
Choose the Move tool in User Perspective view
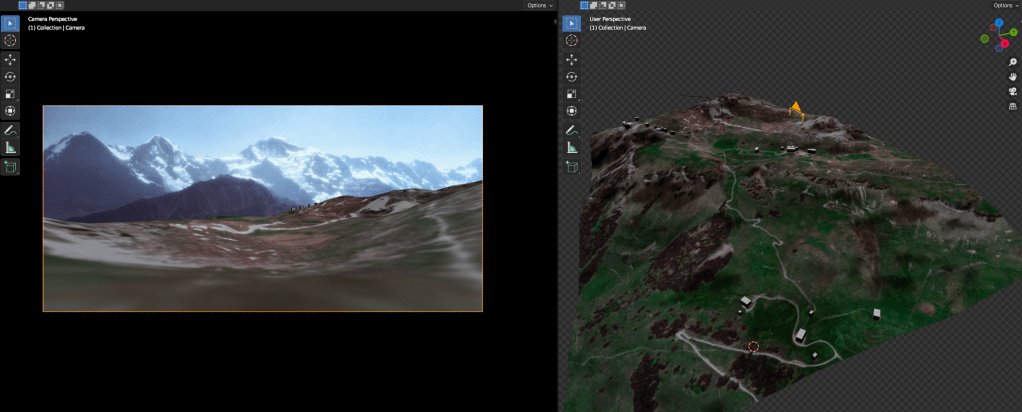click(x=572, y=60)
